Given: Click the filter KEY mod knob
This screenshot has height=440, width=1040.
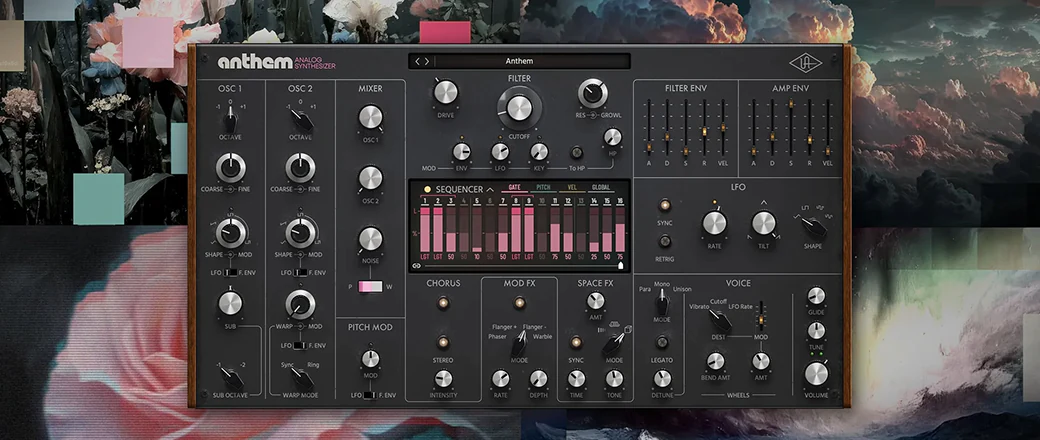Looking at the screenshot, I should pyautogui.click(x=539, y=152).
